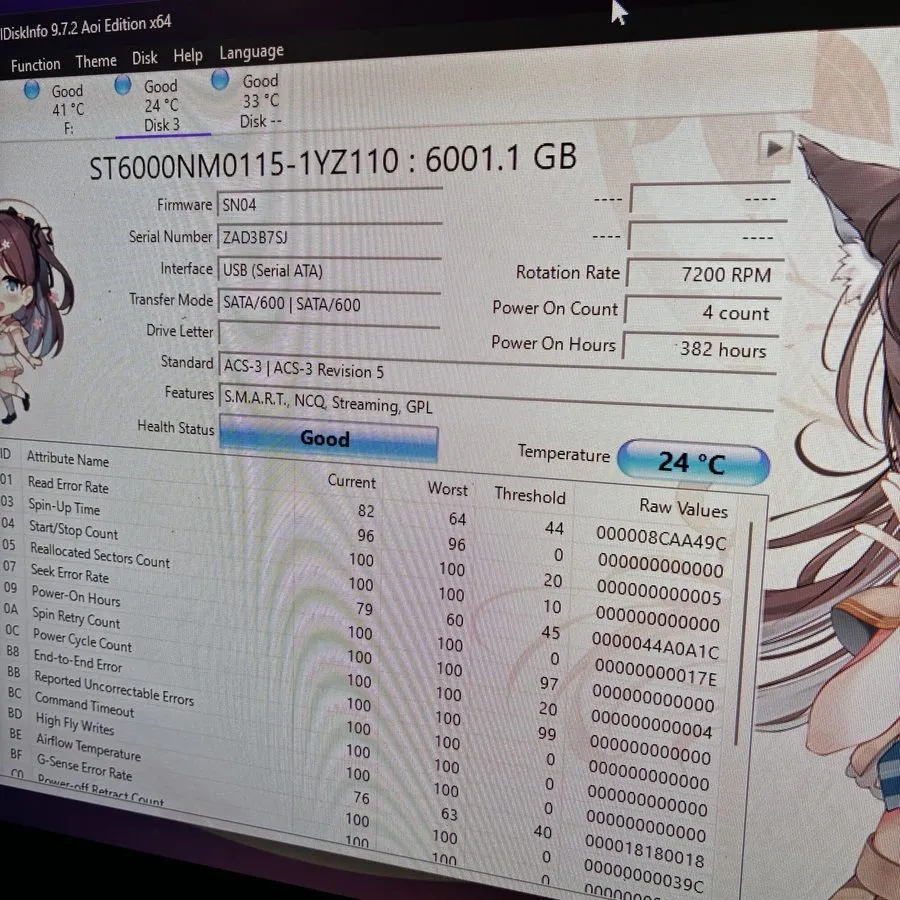The width and height of the screenshot is (900, 900).
Task: Click the Interface field USB (Serial ATA)
Action: point(329,270)
